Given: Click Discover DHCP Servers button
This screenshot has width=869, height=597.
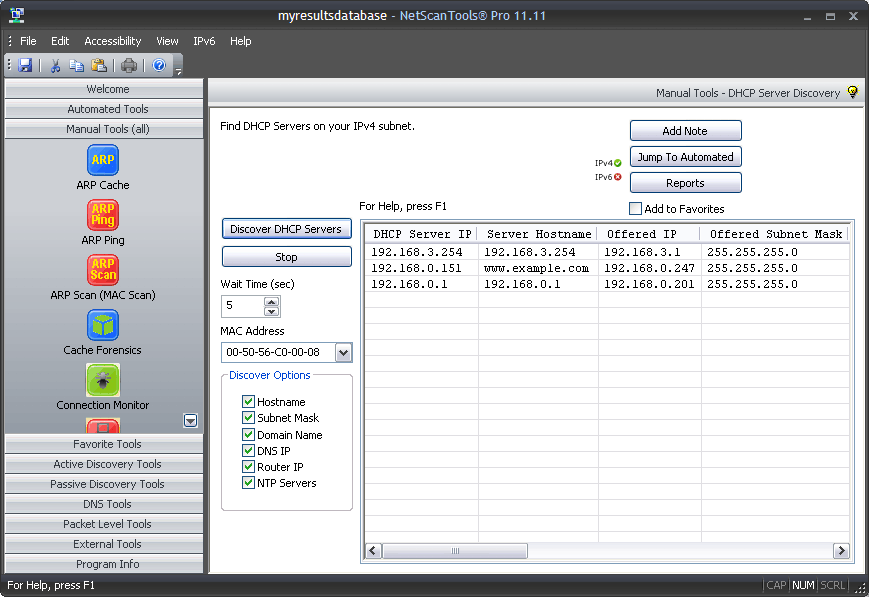Looking at the screenshot, I should (287, 229).
